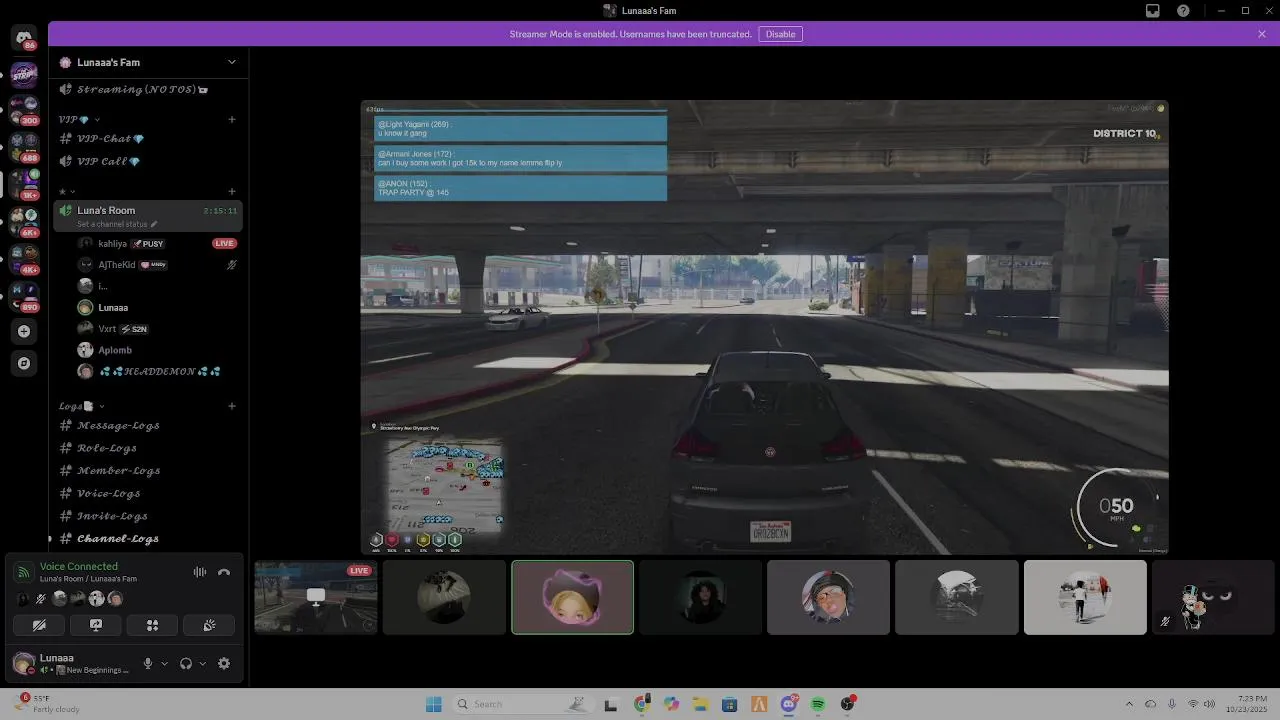Open the server folder with 6K+ badge
This screenshot has width=1280, height=720.
click(x=24, y=220)
